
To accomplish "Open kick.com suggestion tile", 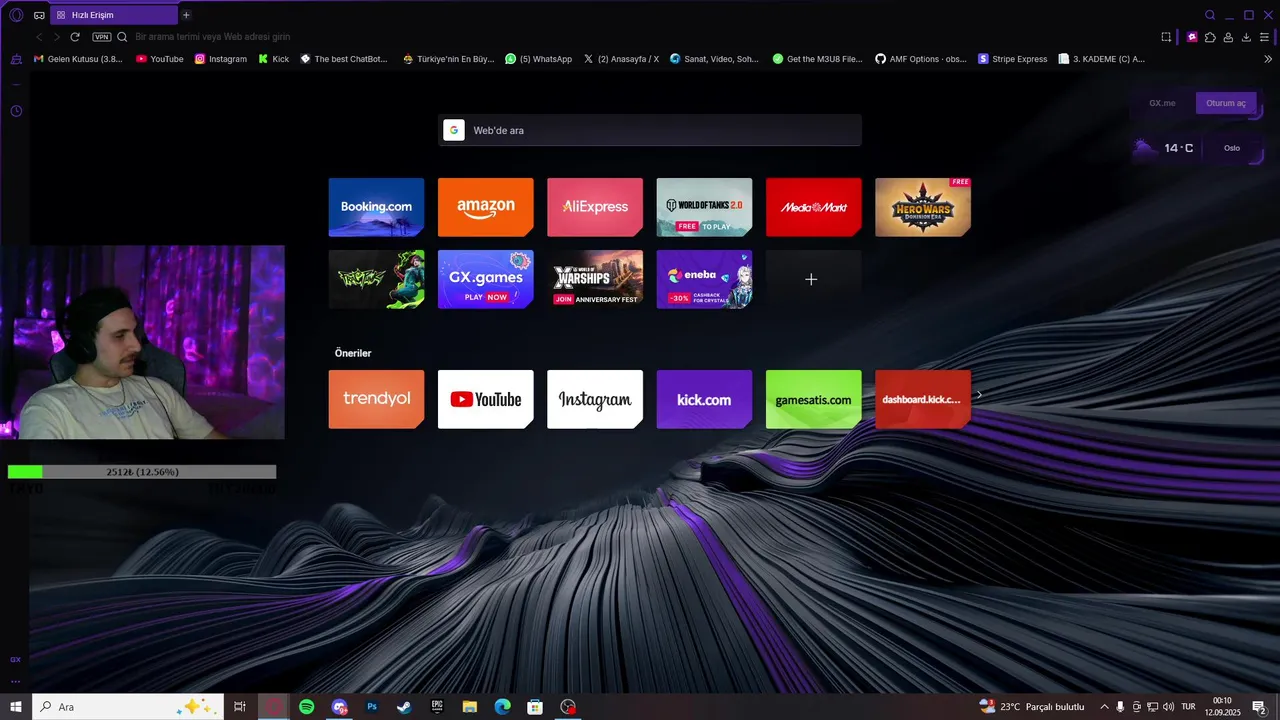I will click(x=704, y=399).
